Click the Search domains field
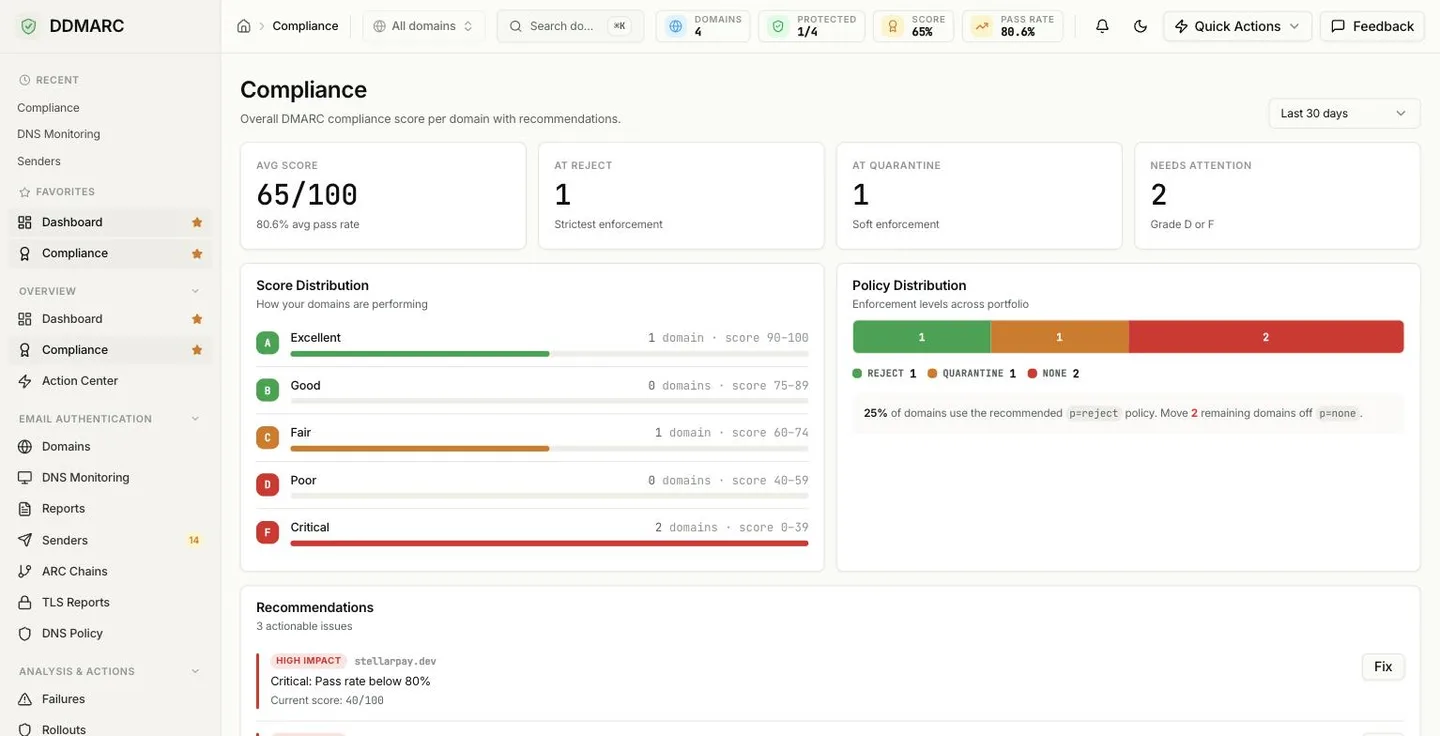1440x736 pixels. click(570, 26)
